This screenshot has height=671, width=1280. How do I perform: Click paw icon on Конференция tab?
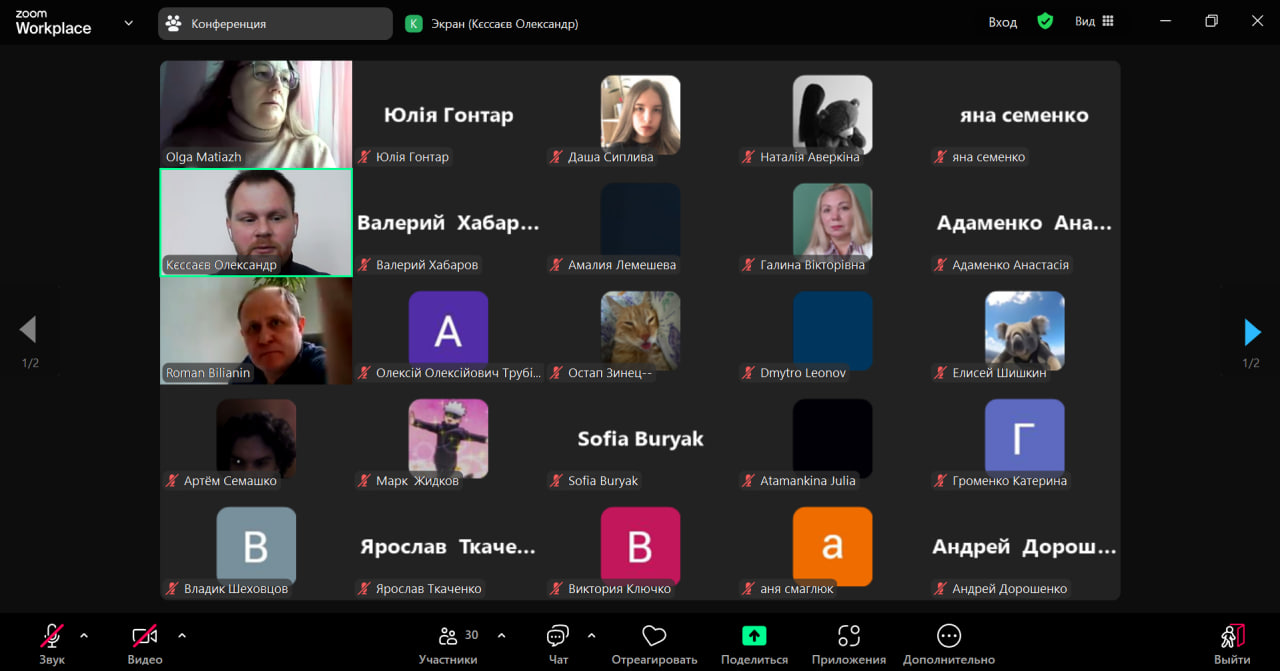[x=174, y=23]
